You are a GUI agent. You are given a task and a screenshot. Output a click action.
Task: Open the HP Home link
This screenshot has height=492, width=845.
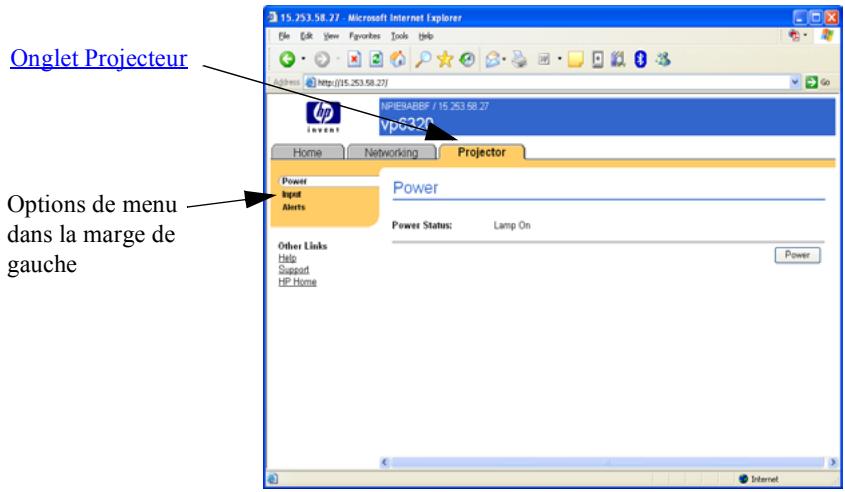[297, 282]
